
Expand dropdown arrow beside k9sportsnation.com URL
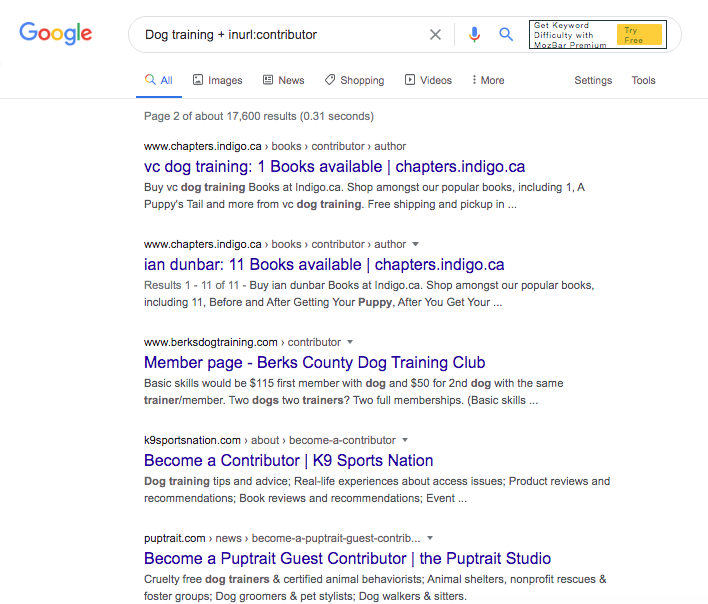tap(405, 440)
